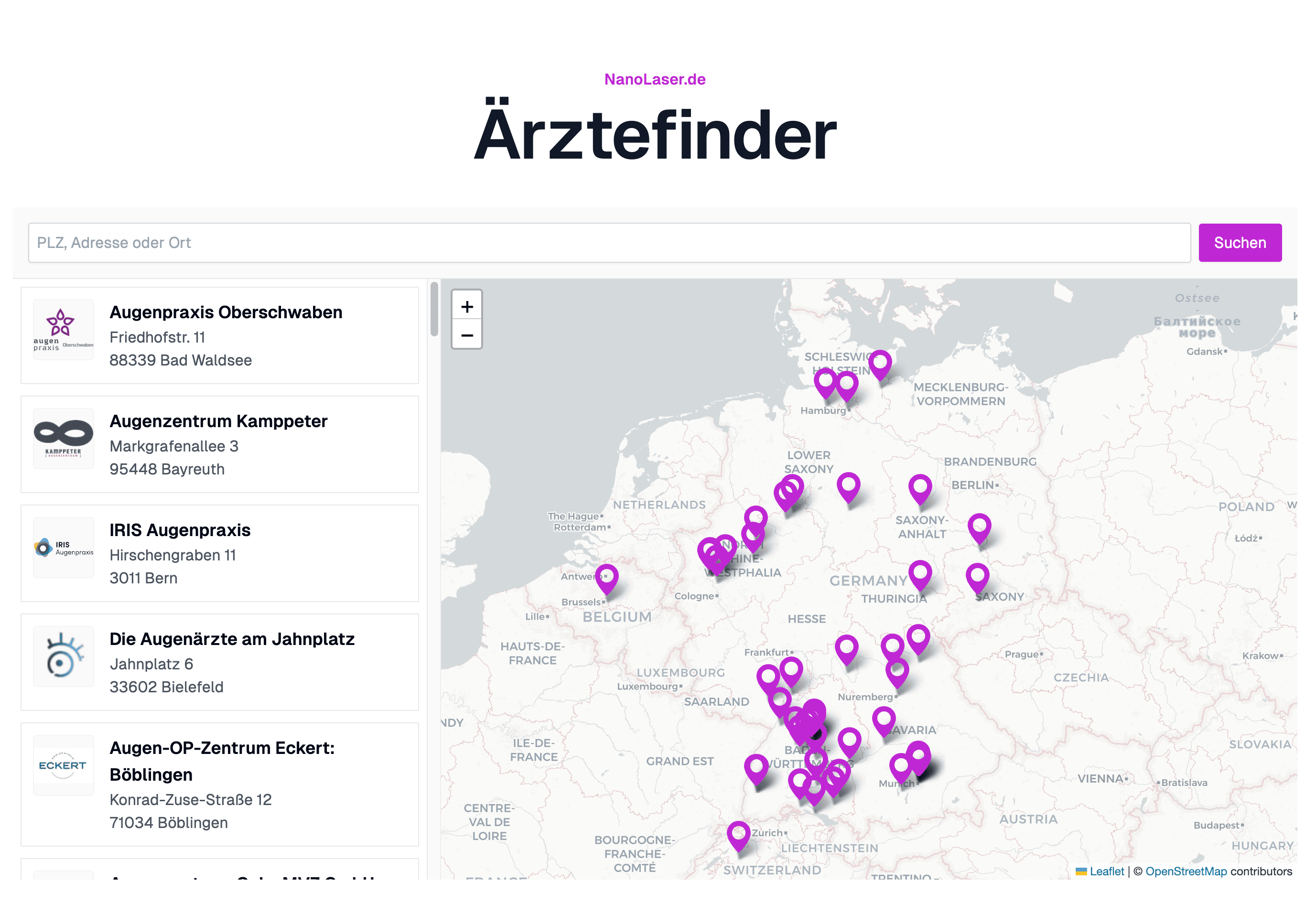The width and height of the screenshot is (1316, 903).
Task: Open Die Augenärzte am Jahnplatz title
Action: coord(232,639)
